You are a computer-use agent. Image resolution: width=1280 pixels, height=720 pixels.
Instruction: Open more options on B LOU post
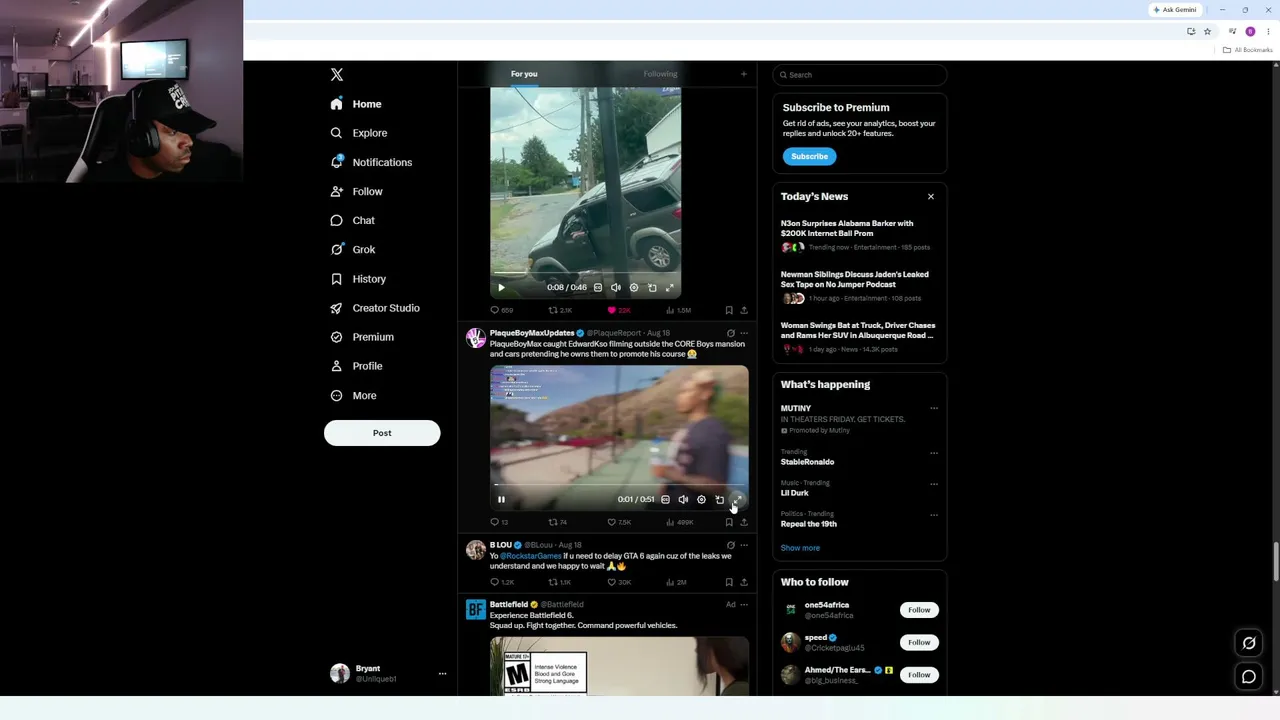coord(744,545)
